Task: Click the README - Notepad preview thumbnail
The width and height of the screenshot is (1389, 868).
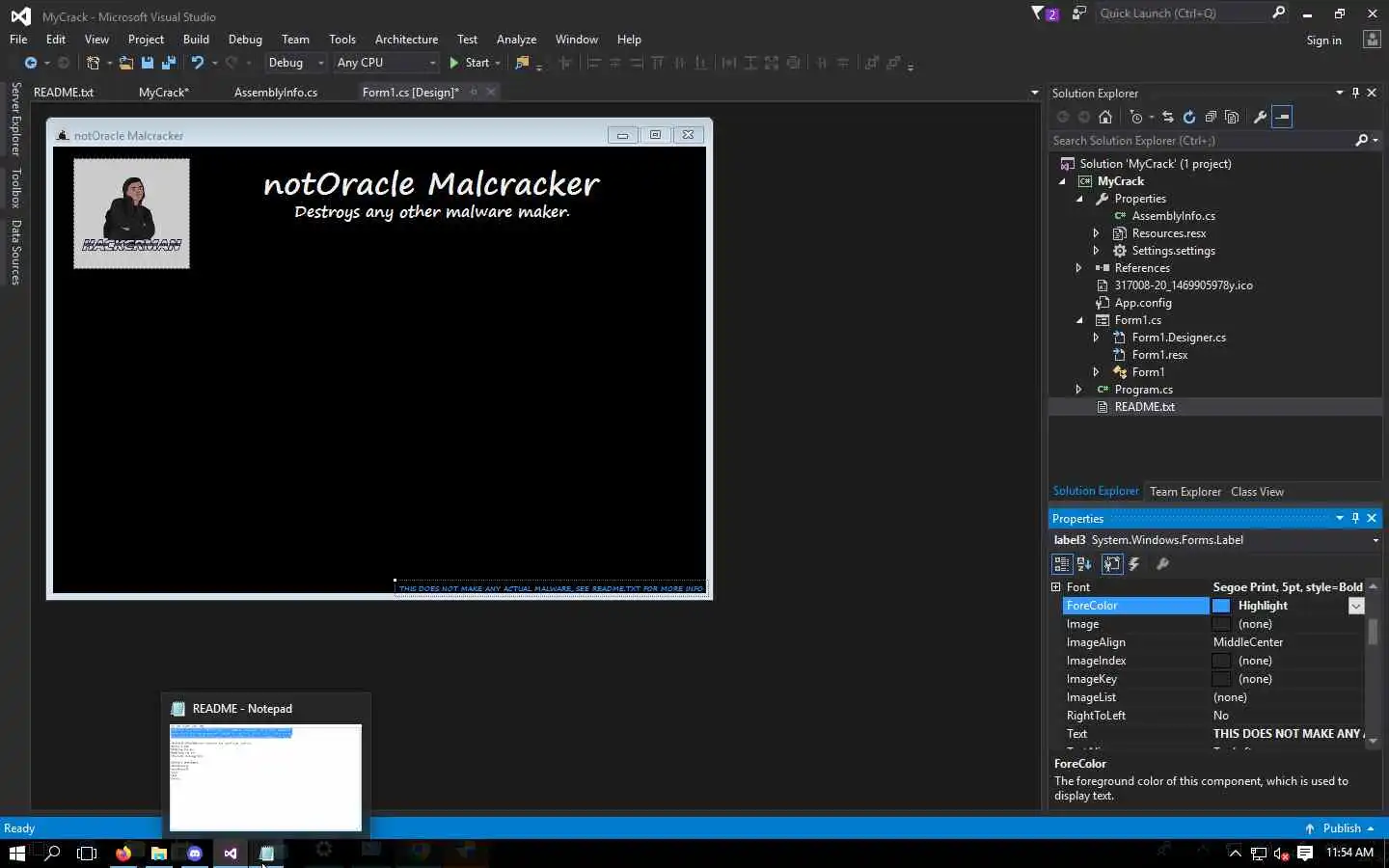Action: 265,777
